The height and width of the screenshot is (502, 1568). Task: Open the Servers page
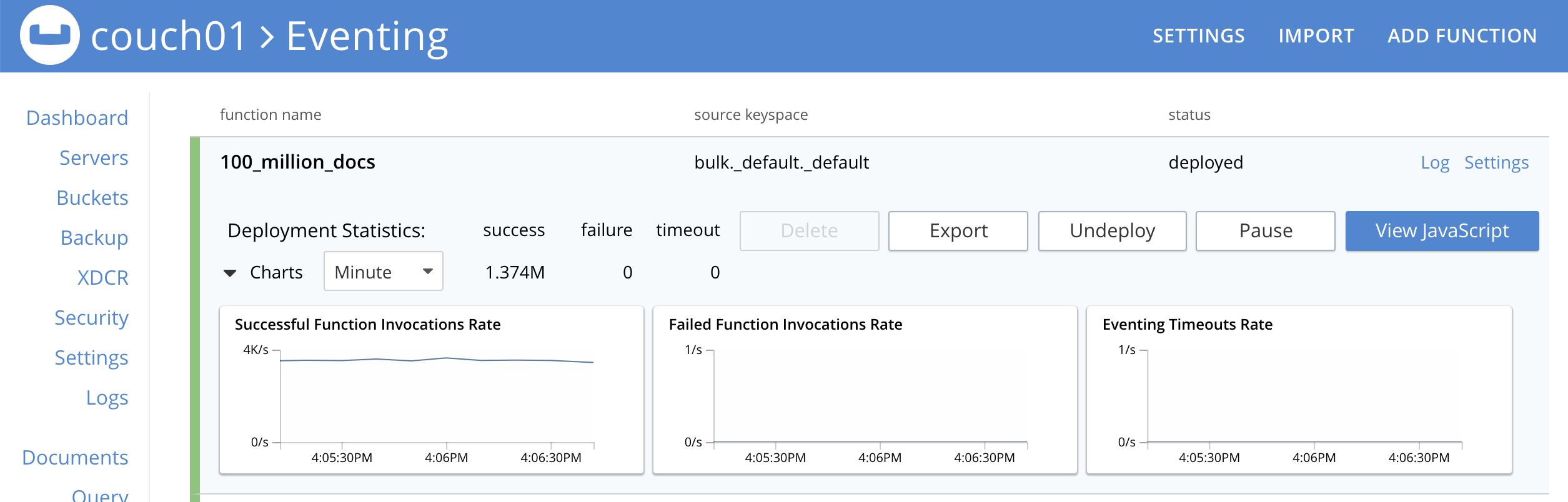[x=94, y=157]
